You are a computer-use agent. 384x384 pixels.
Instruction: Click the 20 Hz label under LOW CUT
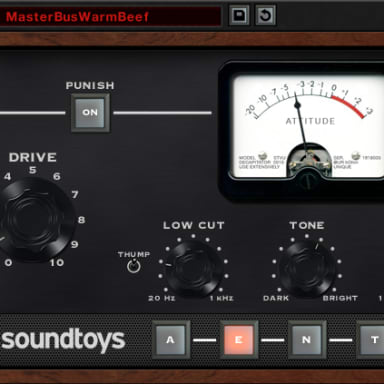162,298
